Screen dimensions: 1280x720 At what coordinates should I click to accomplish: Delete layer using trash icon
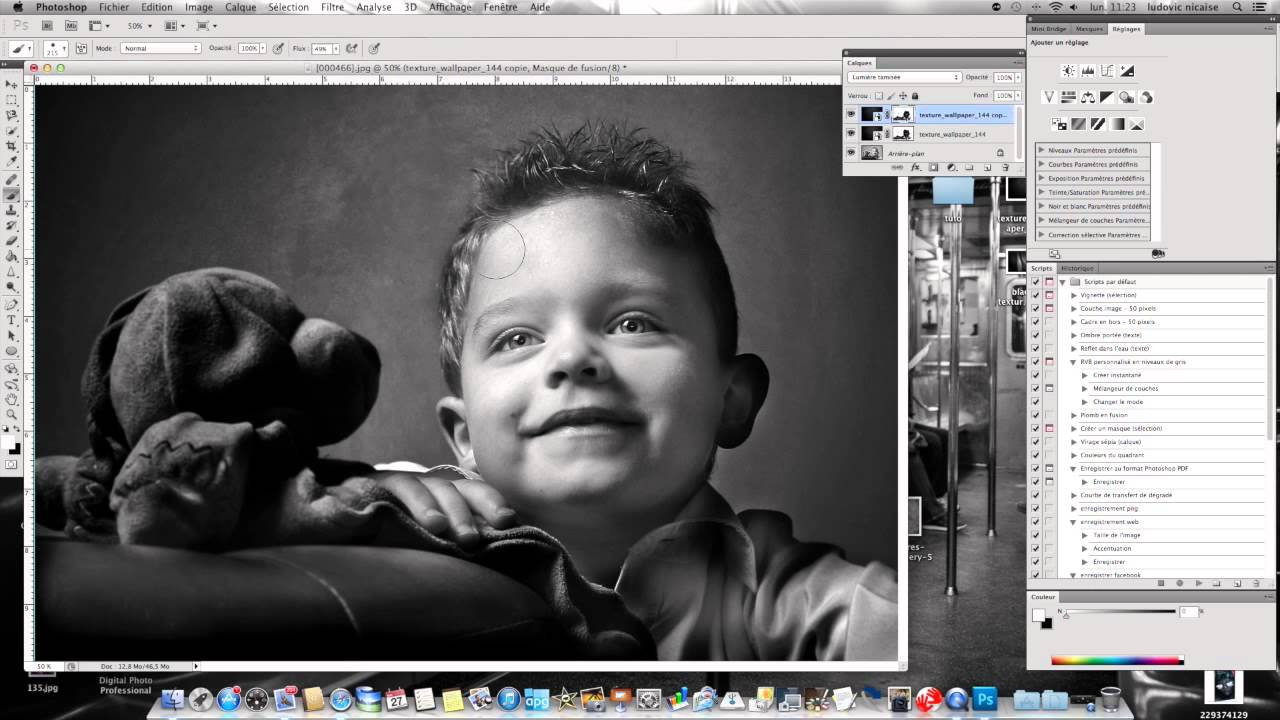coord(1006,167)
